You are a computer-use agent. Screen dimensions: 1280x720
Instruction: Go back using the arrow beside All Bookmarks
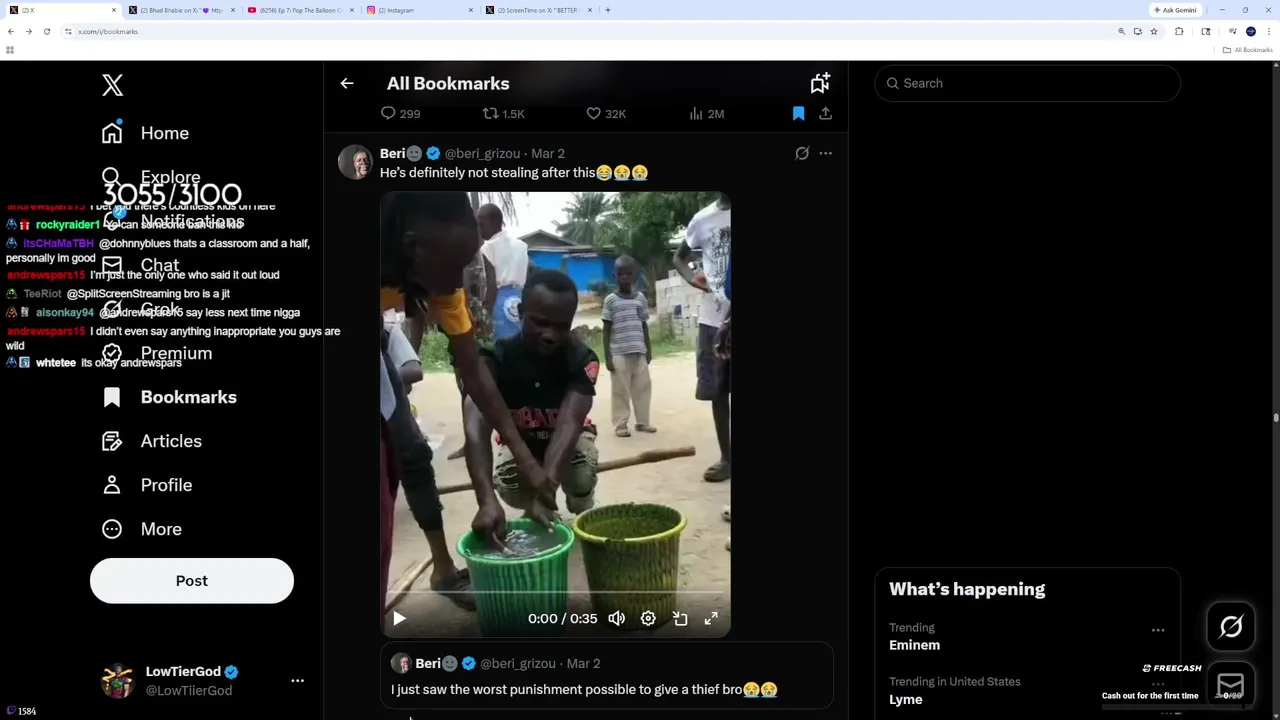tap(347, 84)
